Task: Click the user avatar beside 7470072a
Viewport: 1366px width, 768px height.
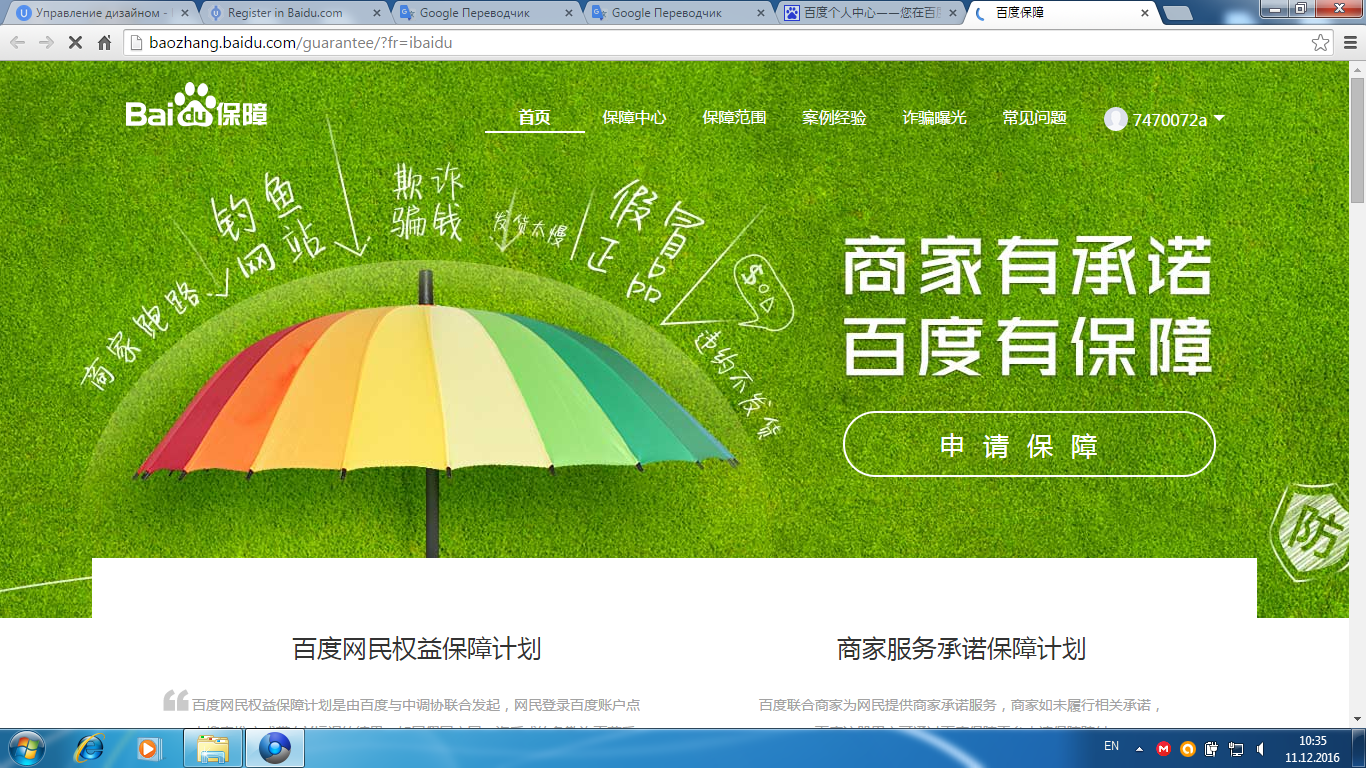Action: tap(1116, 119)
